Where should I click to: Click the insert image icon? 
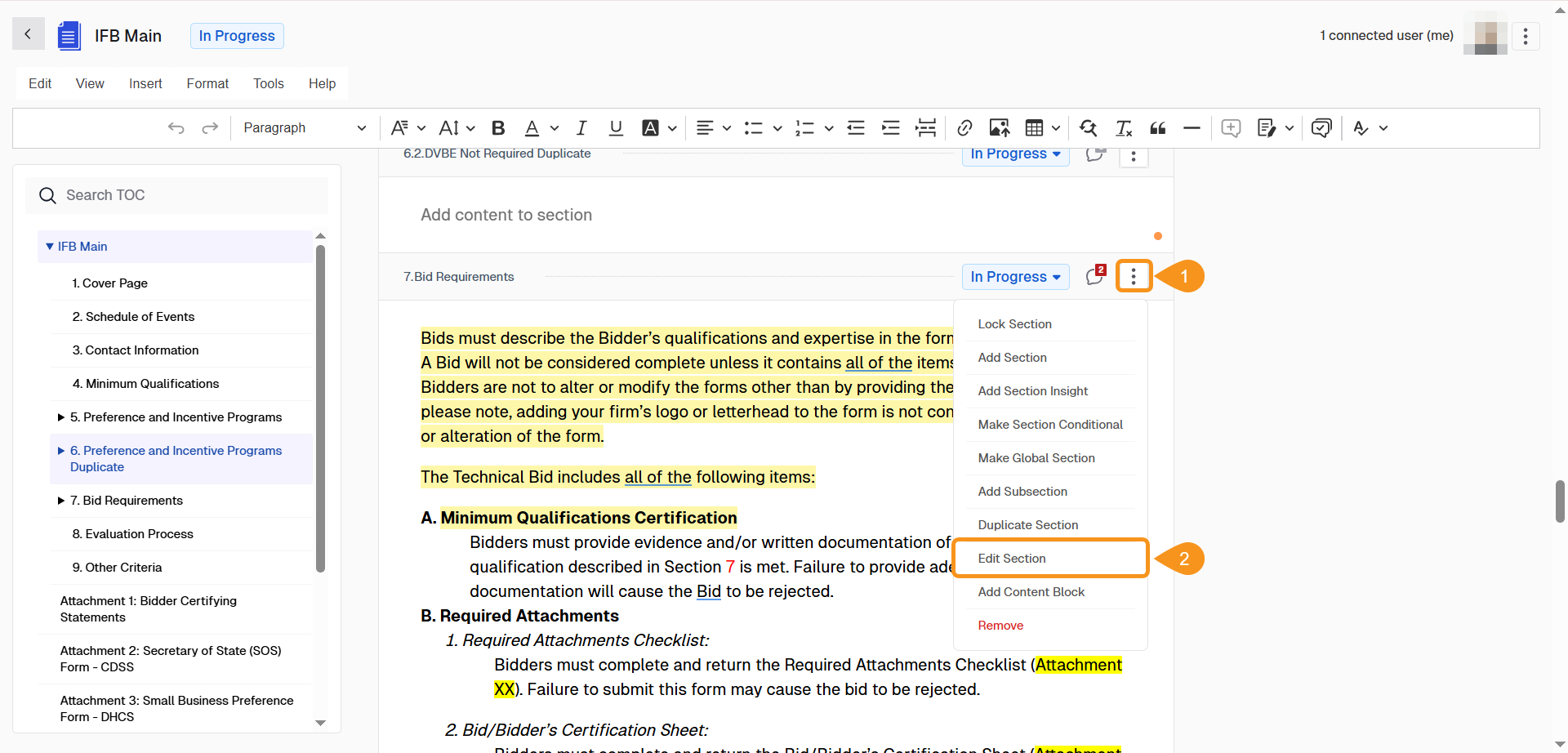999,128
